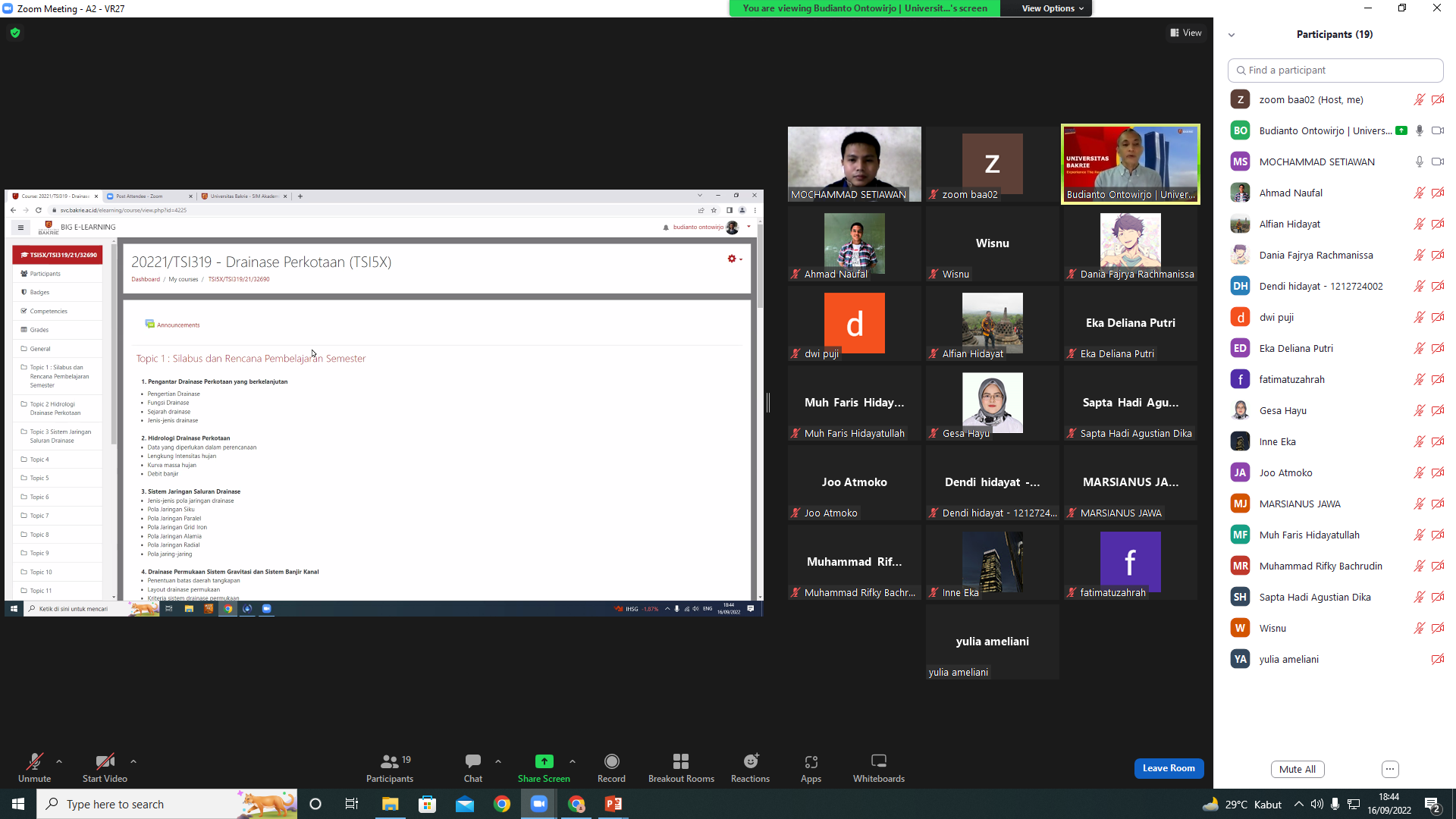1456x819 pixels.
Task: Toggle microphone for zoom baa02 in participant list
Action: [1419, 99]
